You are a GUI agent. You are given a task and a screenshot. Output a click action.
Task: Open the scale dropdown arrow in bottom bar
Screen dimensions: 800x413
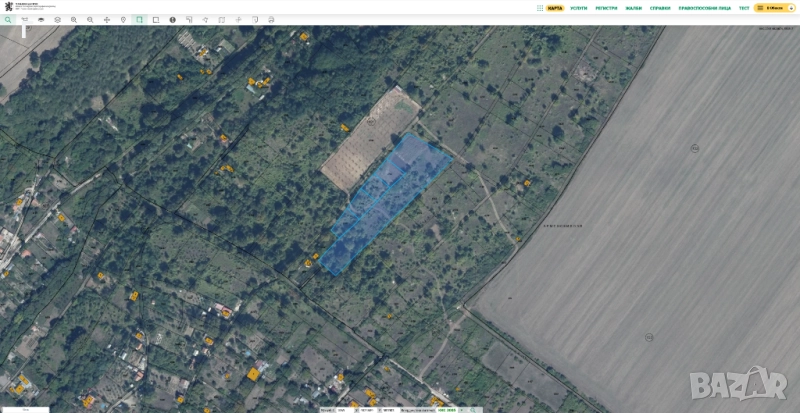coord(462,410)
